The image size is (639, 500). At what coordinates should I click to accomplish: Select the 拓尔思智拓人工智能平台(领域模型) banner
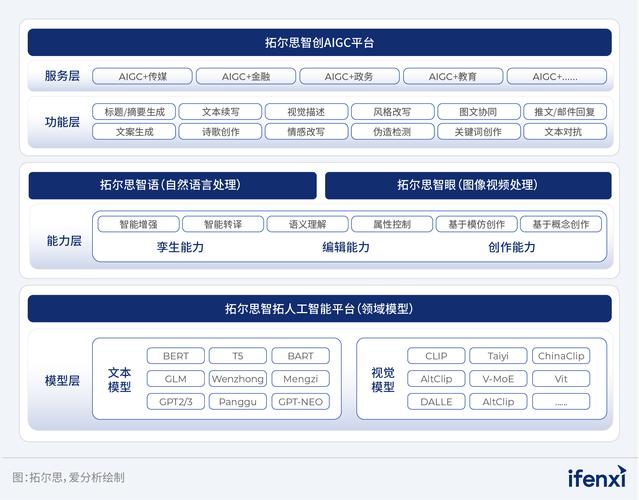(320, 308)
